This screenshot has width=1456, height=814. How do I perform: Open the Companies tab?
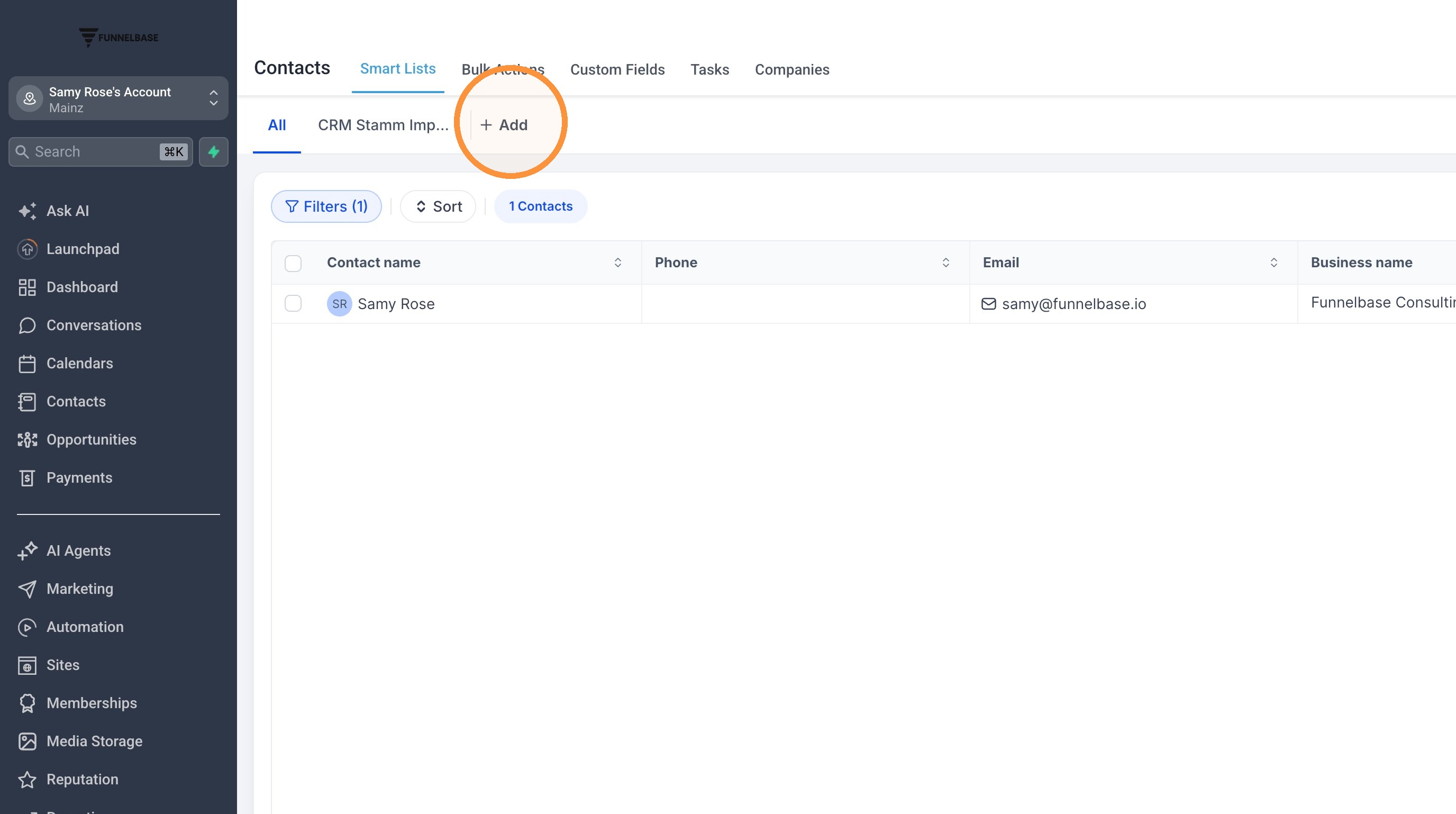coord(792,69)
